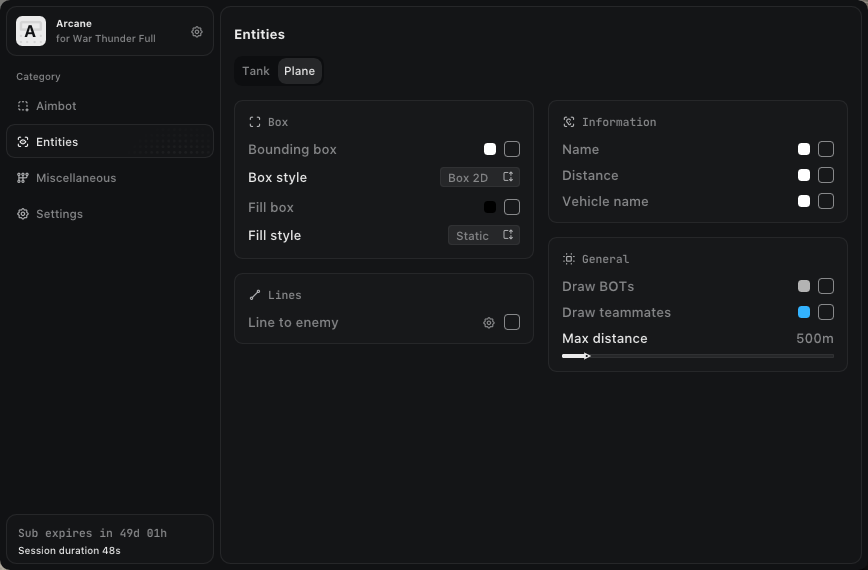
Task: Expand the Fill style 'Static' dropdown
Action: [x=484, y=235]
